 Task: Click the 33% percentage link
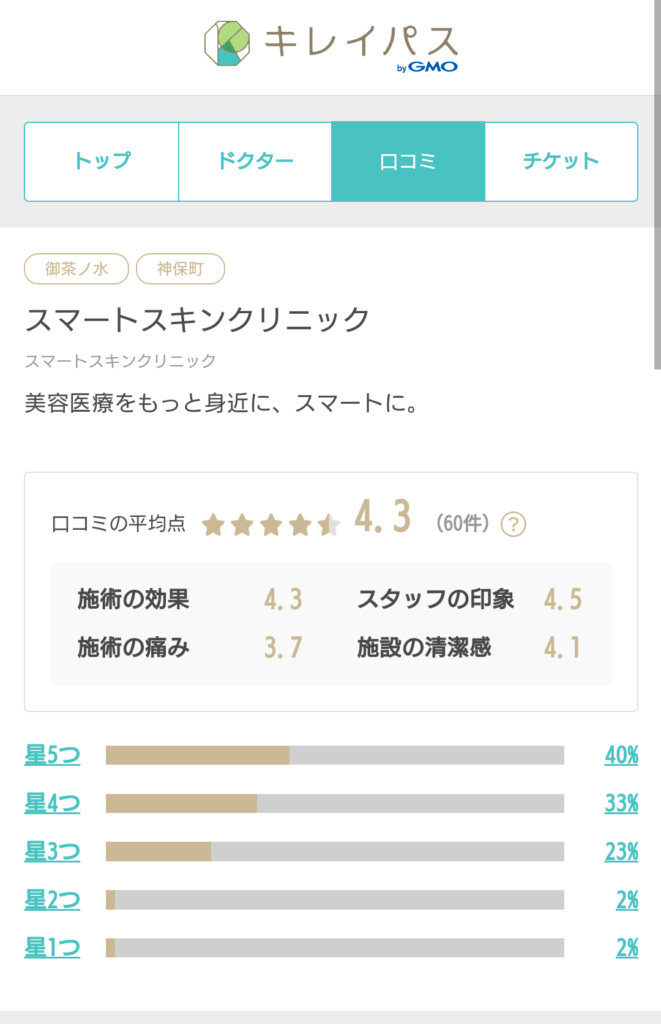[x=621, y=803]
